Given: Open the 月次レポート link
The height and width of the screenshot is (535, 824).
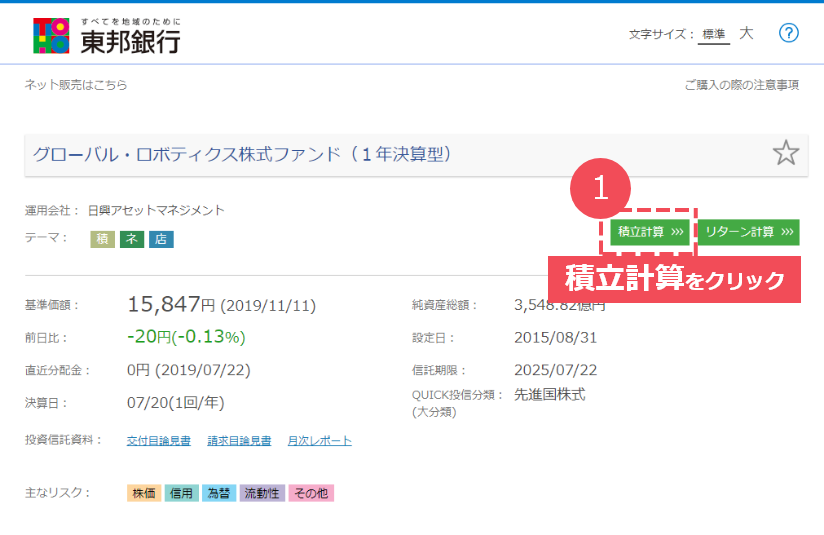Looking at the screenshot, I should 320,440.
